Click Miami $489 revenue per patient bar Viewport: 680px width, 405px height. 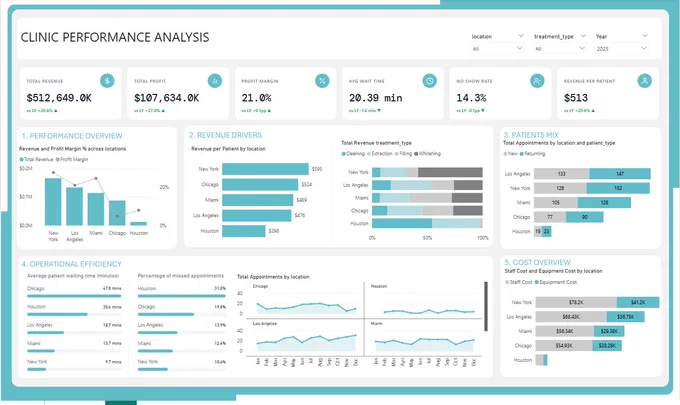click(x=258, y=200)
